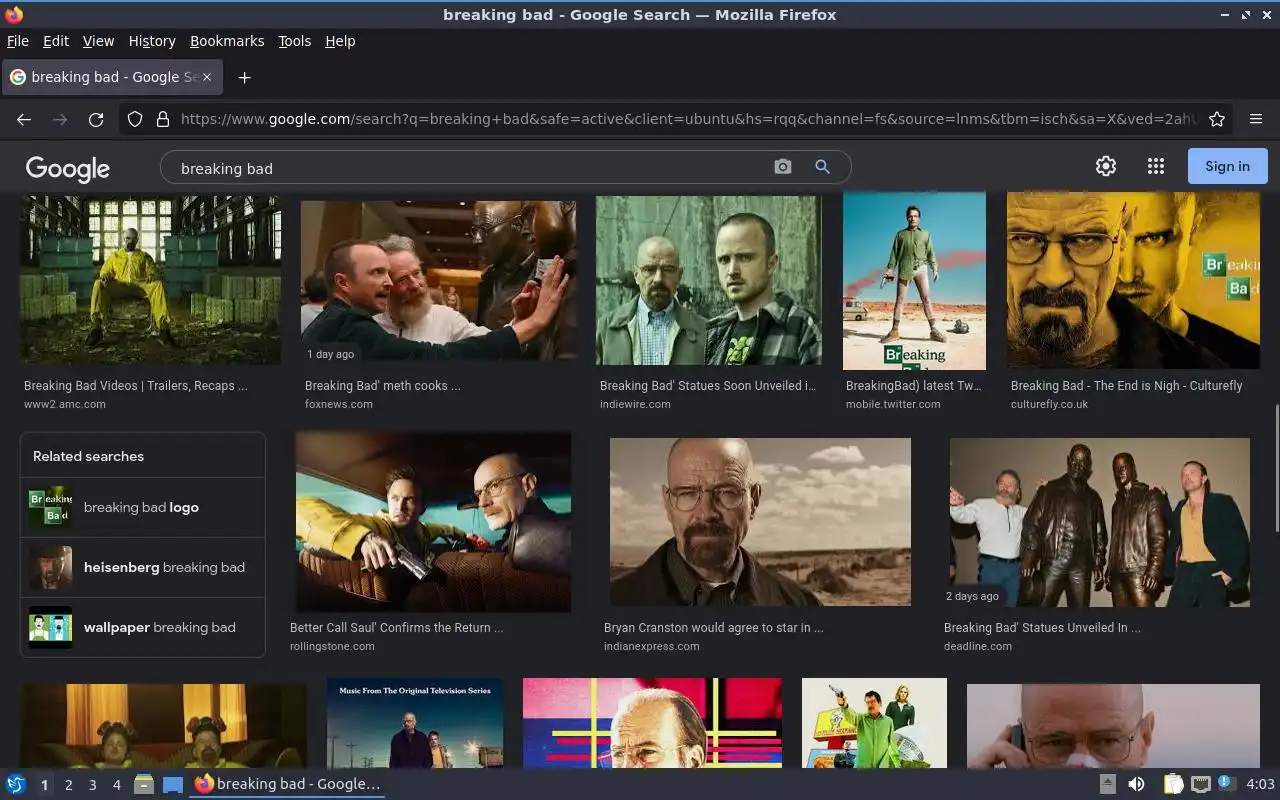Open the Bookmarks menu
The width and height of the screenshot is (1280, 800).
click(x=227, y=41)
